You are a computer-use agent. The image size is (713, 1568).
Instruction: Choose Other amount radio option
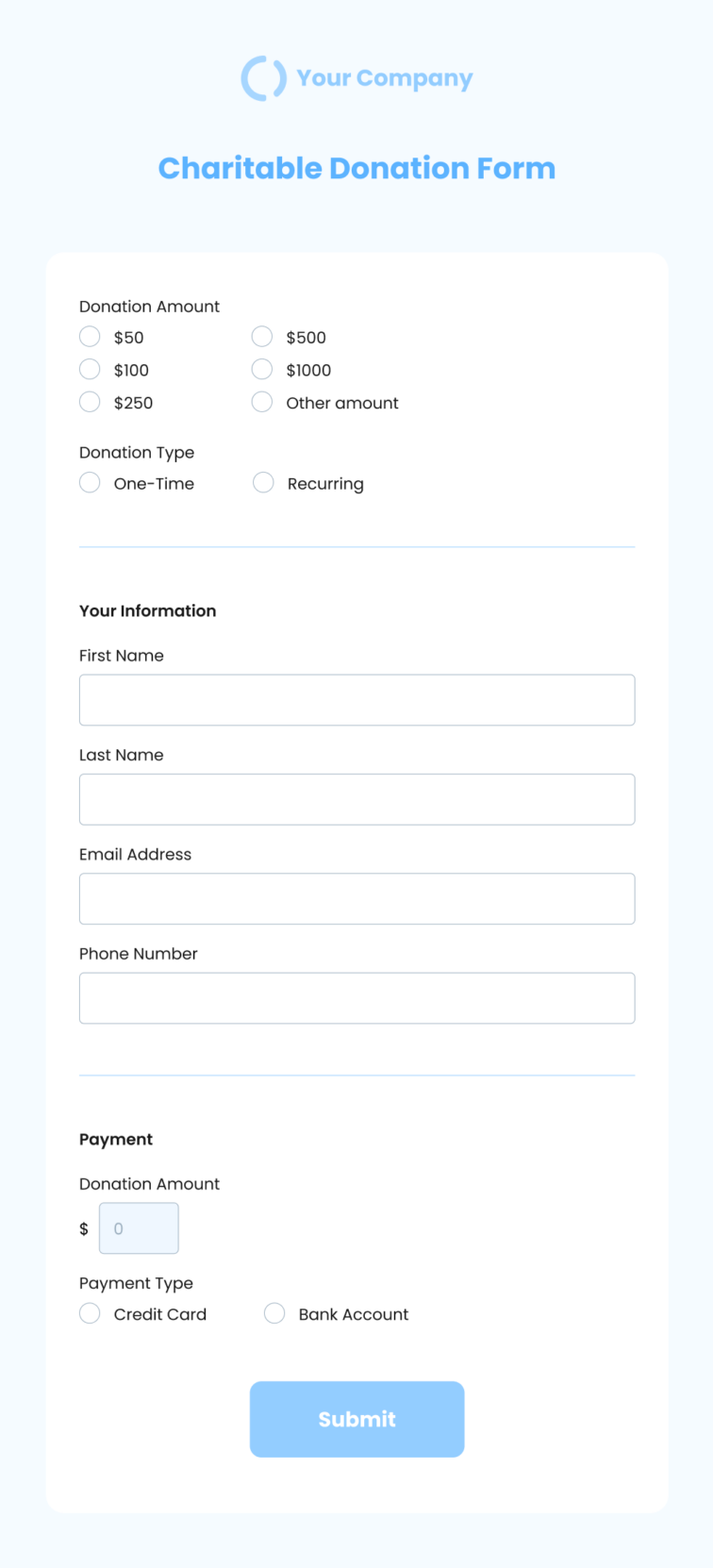coord(262,402)
